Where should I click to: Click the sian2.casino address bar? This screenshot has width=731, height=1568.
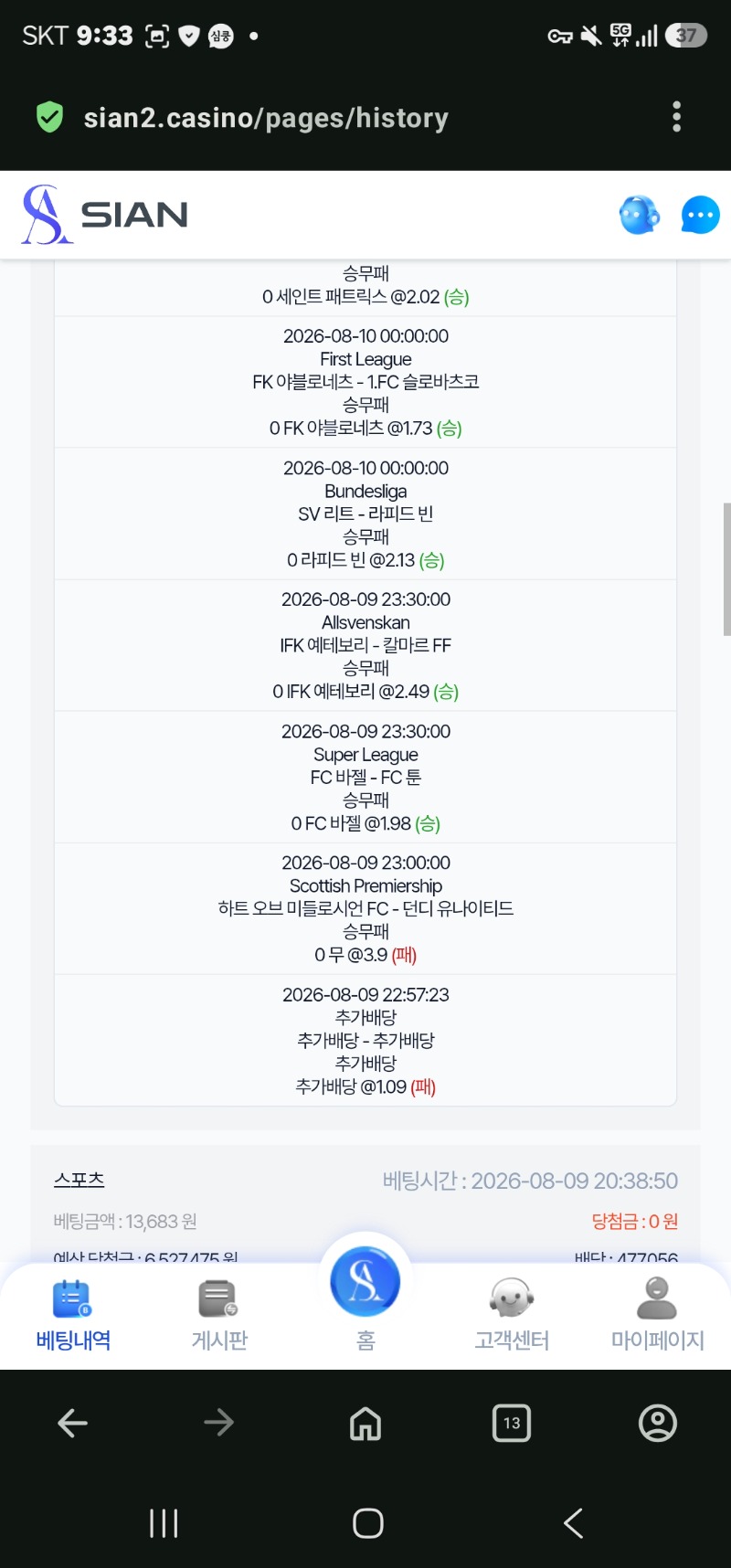[x=266, y=118]
